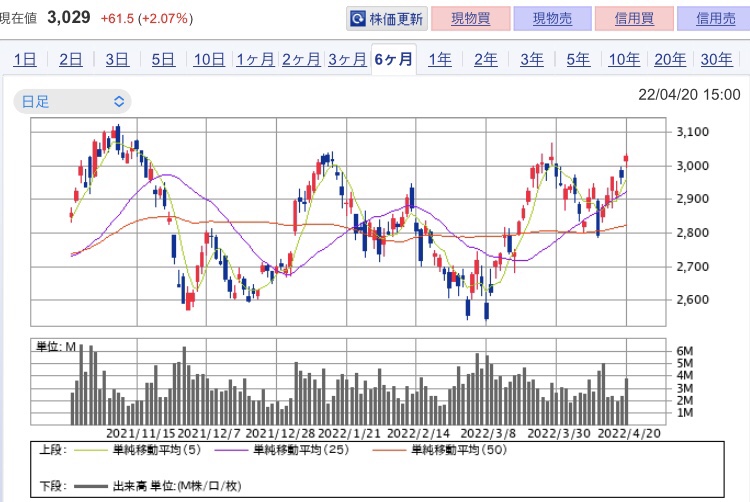Open the 日足 chart interval dropdown
Viewport: 750px width, 502px height.
point(71,101)
